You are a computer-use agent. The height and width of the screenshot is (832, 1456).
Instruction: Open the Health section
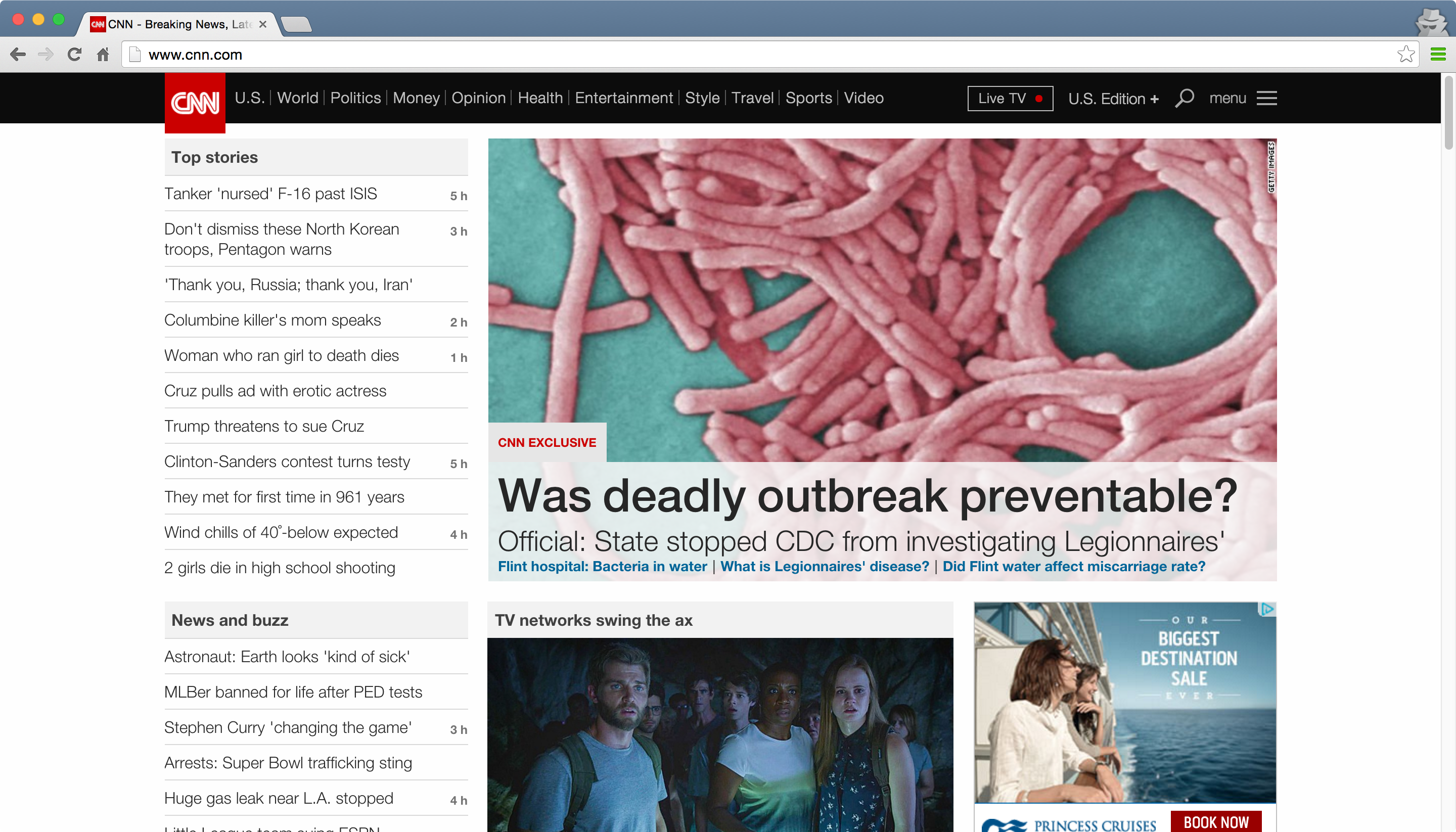click(x=540, y=98)
